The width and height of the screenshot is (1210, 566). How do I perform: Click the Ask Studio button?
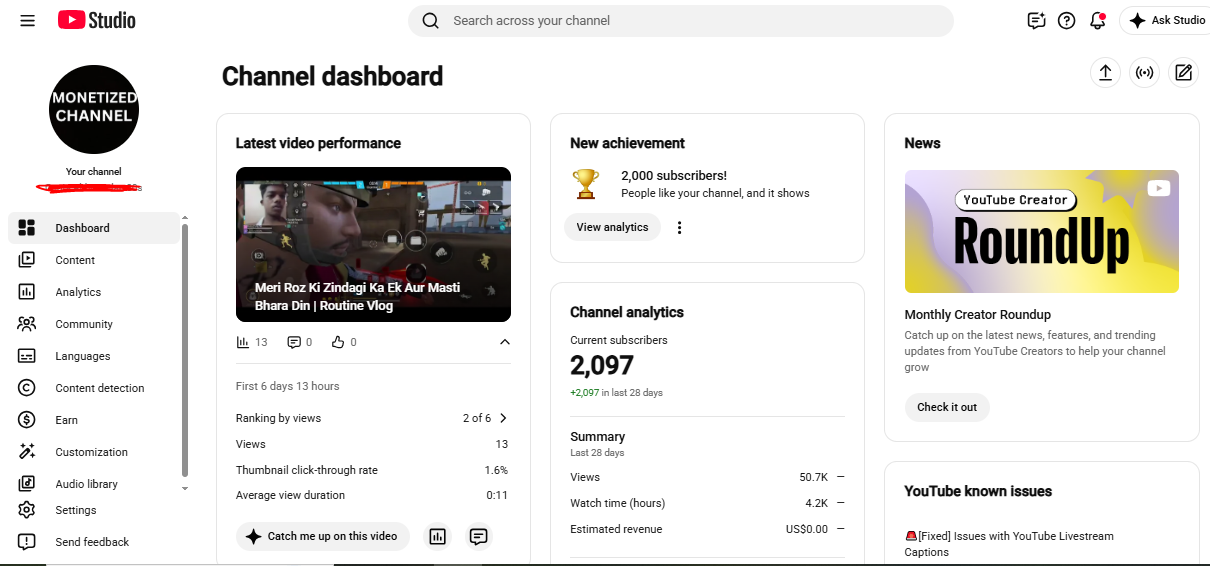(x=1166, y=20)
